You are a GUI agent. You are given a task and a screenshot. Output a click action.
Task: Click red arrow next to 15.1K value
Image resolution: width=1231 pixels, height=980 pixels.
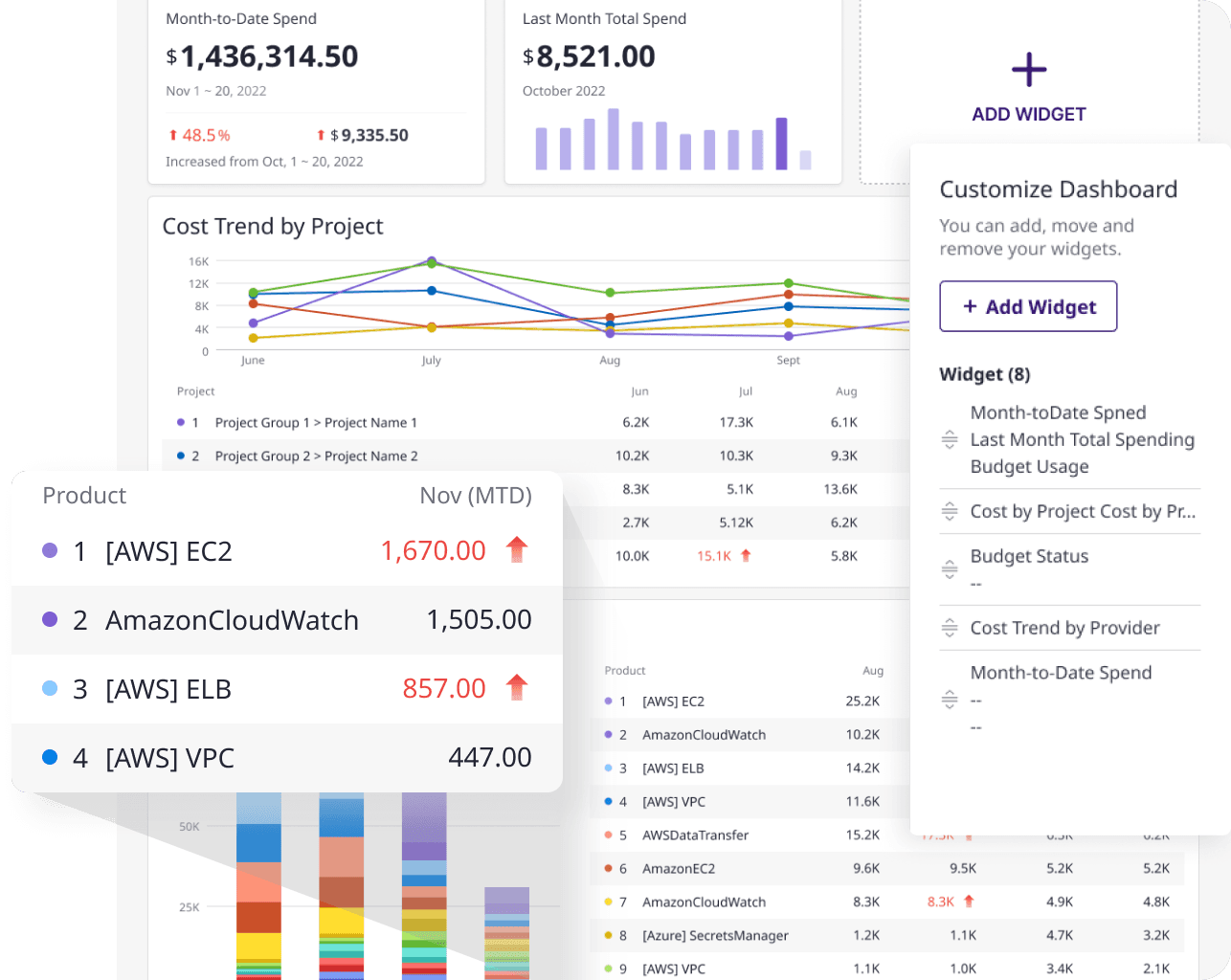click(x=746, y=556)
